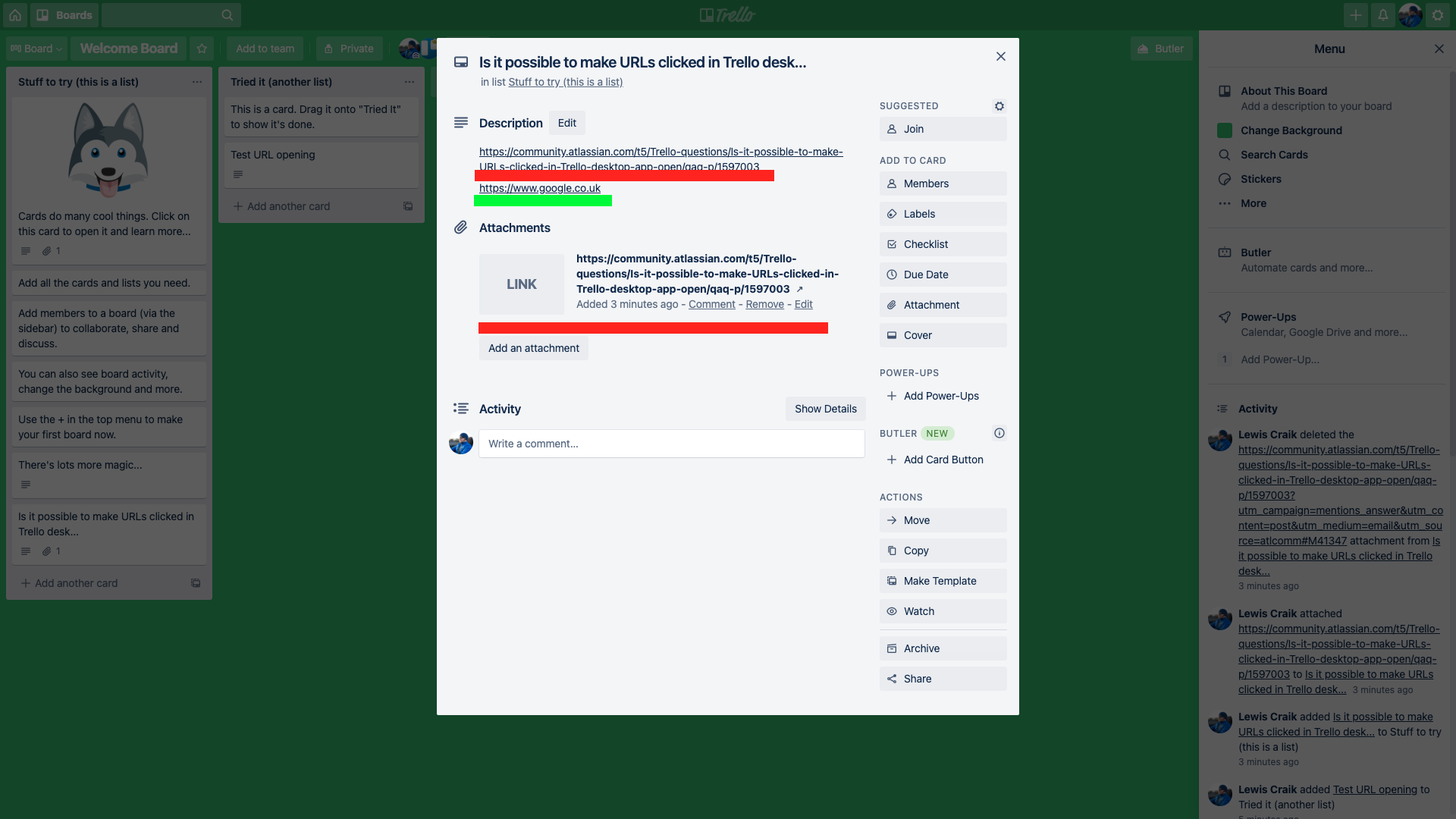Open the Butler button in board header
1456x819 pixels.
1161,49
